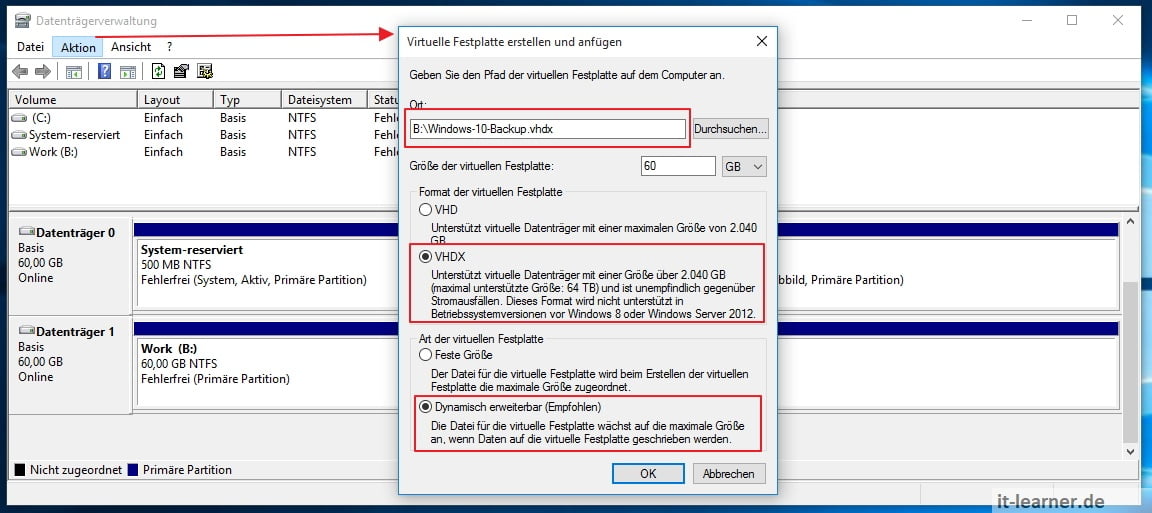This screenshot has height=513, width=1152.
Task: Click the disk icon next to Datenträger 0
Action: [x=27, y=232]
